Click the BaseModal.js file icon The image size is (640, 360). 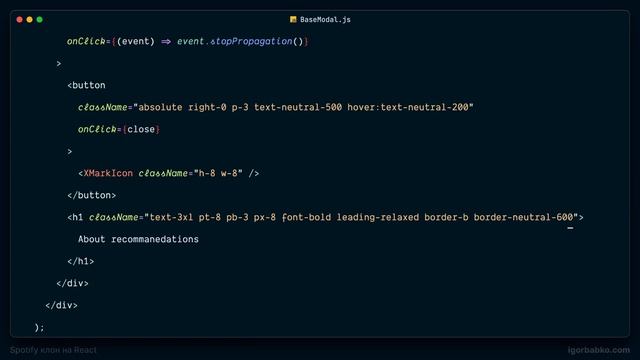293,20
